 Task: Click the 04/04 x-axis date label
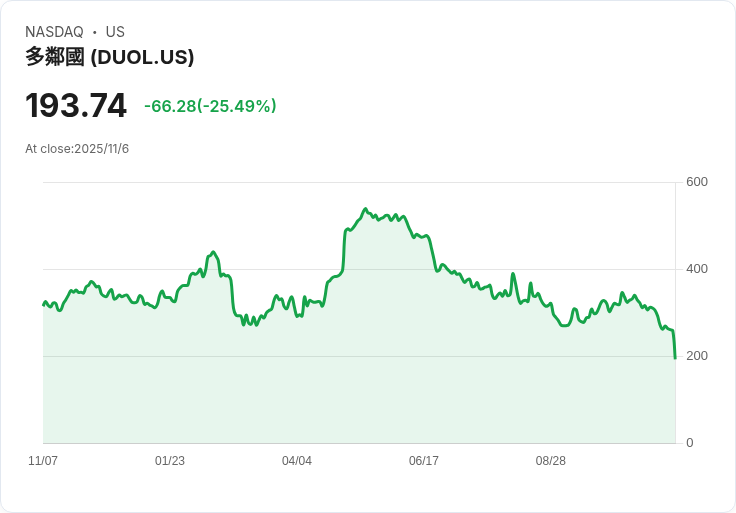pyautogui.click(x=297, y=460)
